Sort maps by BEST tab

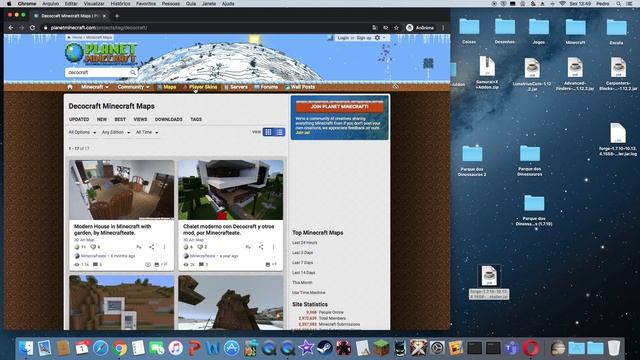coord(120,119)
